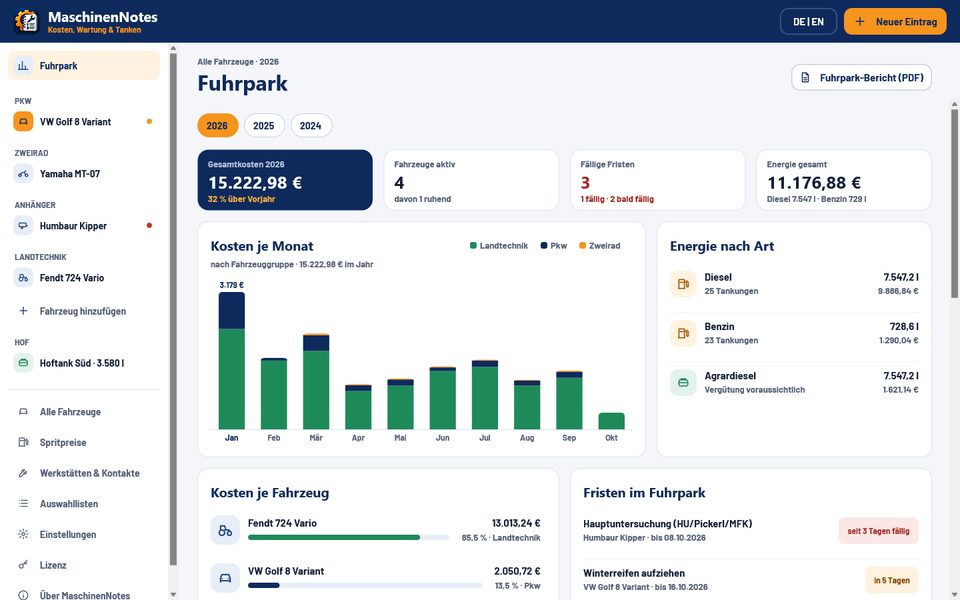The height and width of the screenshot is (600, 960).
Task: Open the Lizenz page
Action: 84,564
